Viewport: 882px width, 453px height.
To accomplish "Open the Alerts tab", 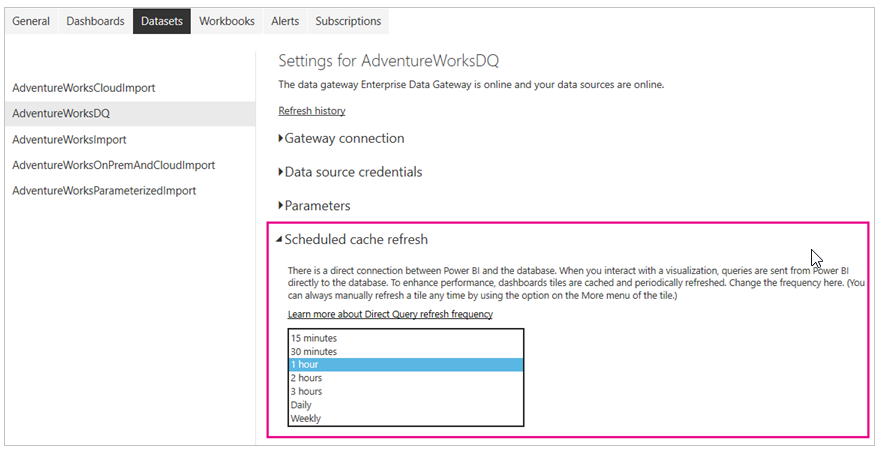I will click(x=285, y=21).
